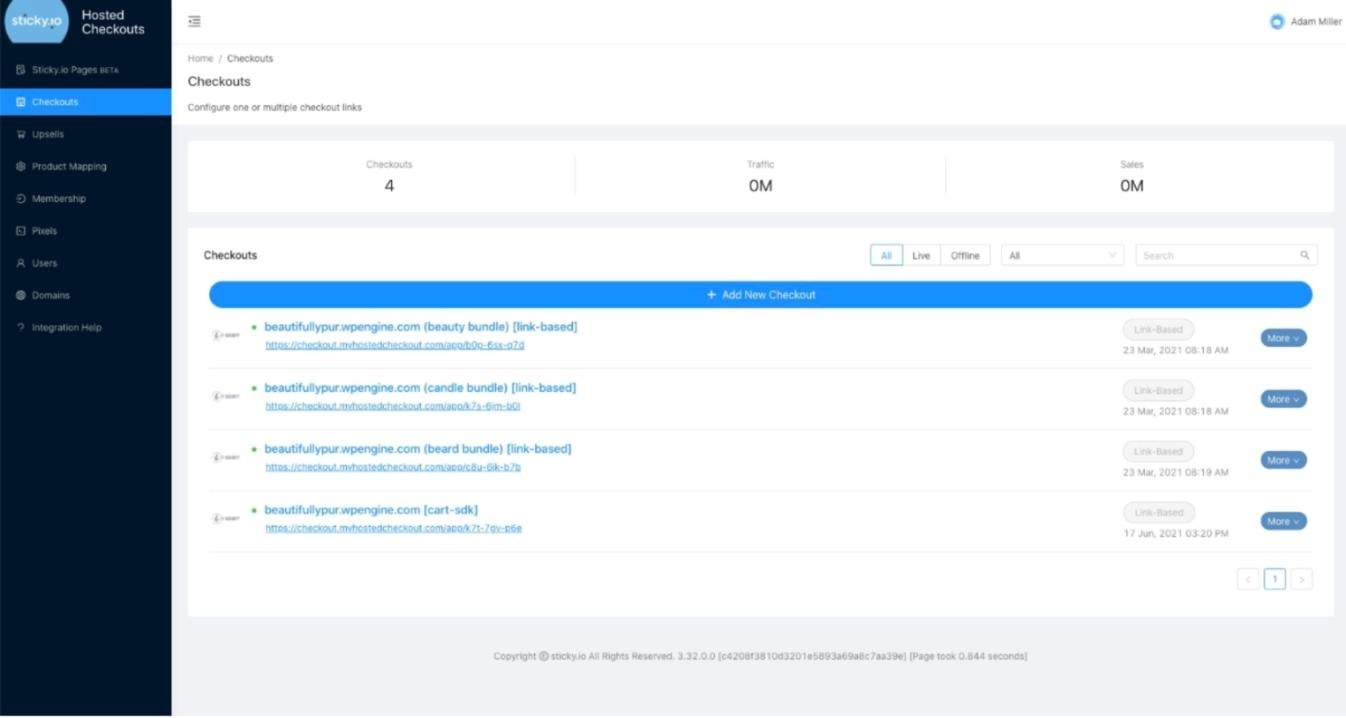Click the Membership sidebar icon
The width and height of the screenshot is (1346, 718).
[21, 199]
